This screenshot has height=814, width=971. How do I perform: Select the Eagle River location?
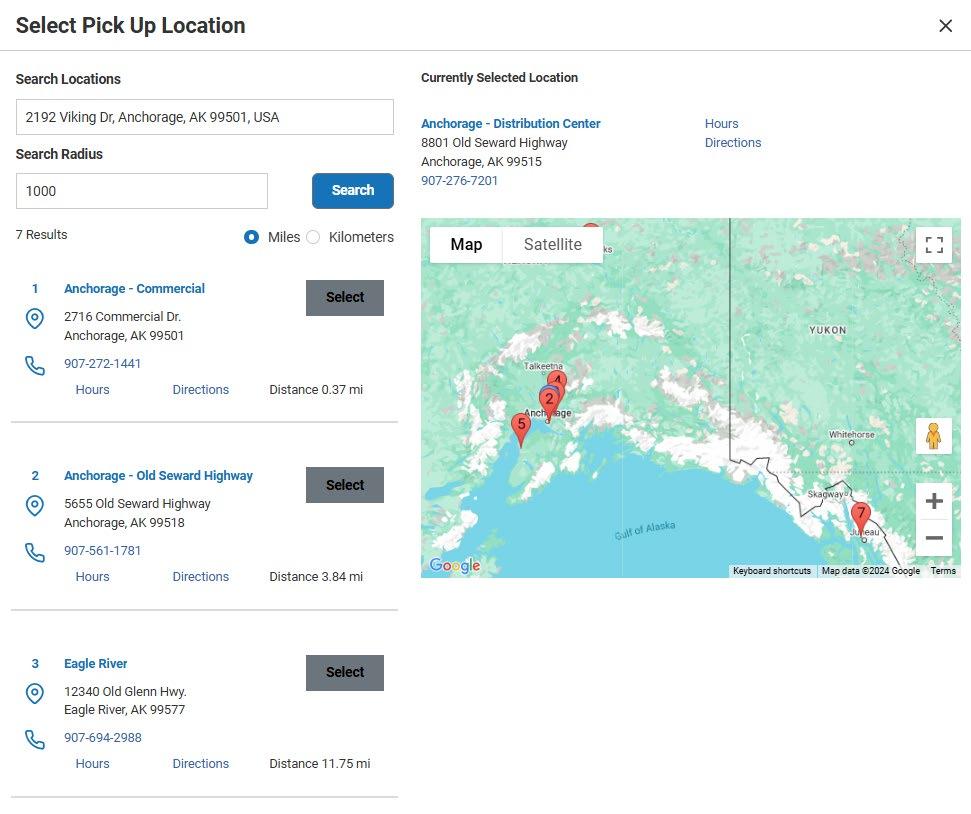point(345,673)
